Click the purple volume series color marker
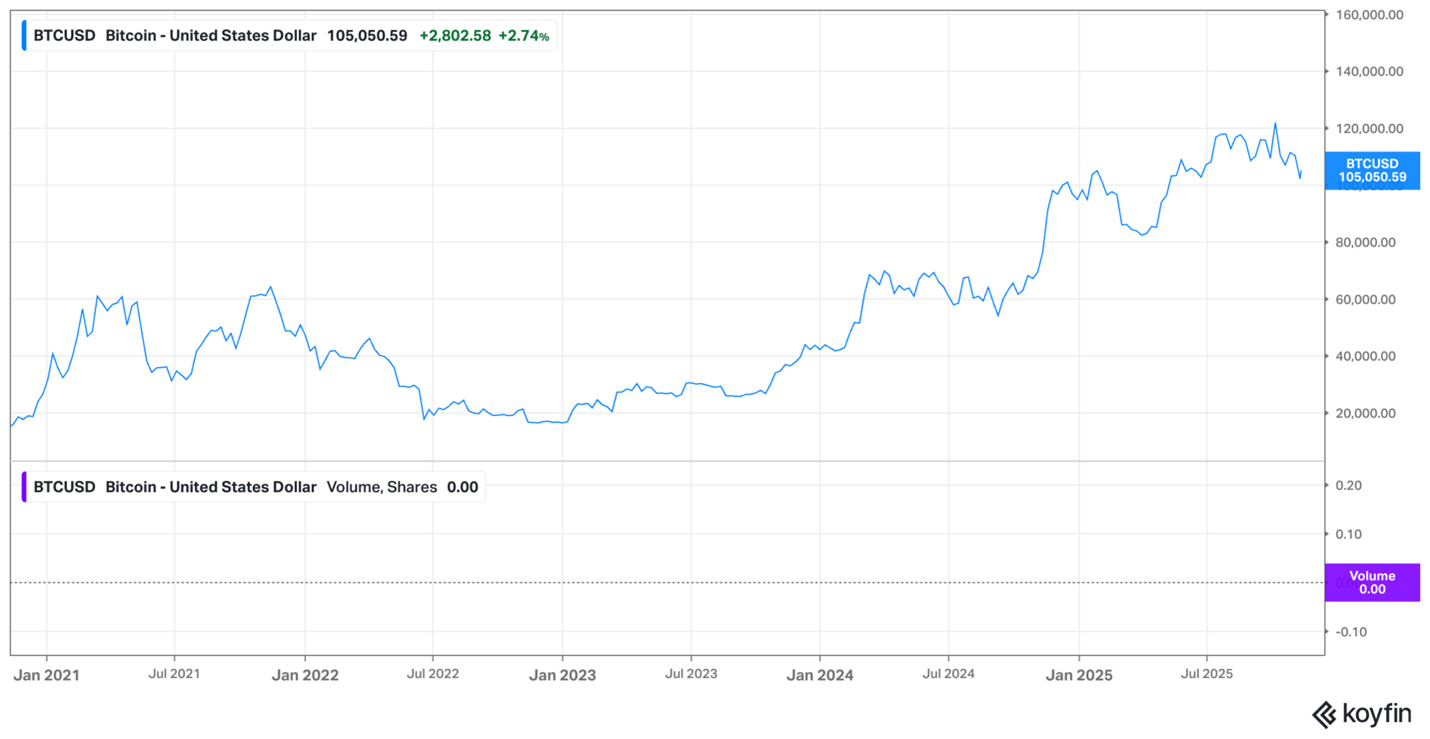1430x739 pixels. [24, 487]
